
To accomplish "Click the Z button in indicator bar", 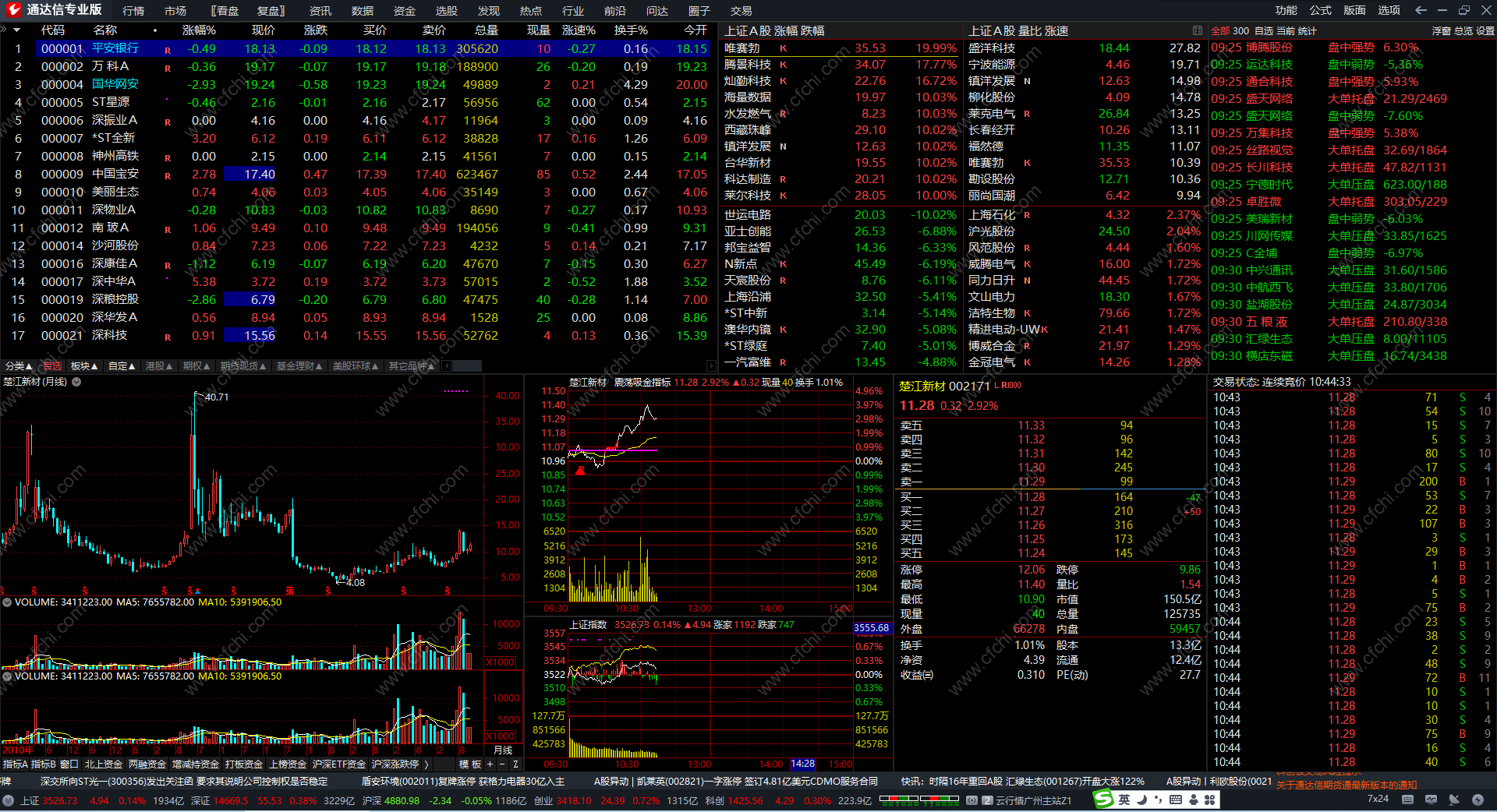I will tap(515, 764).
